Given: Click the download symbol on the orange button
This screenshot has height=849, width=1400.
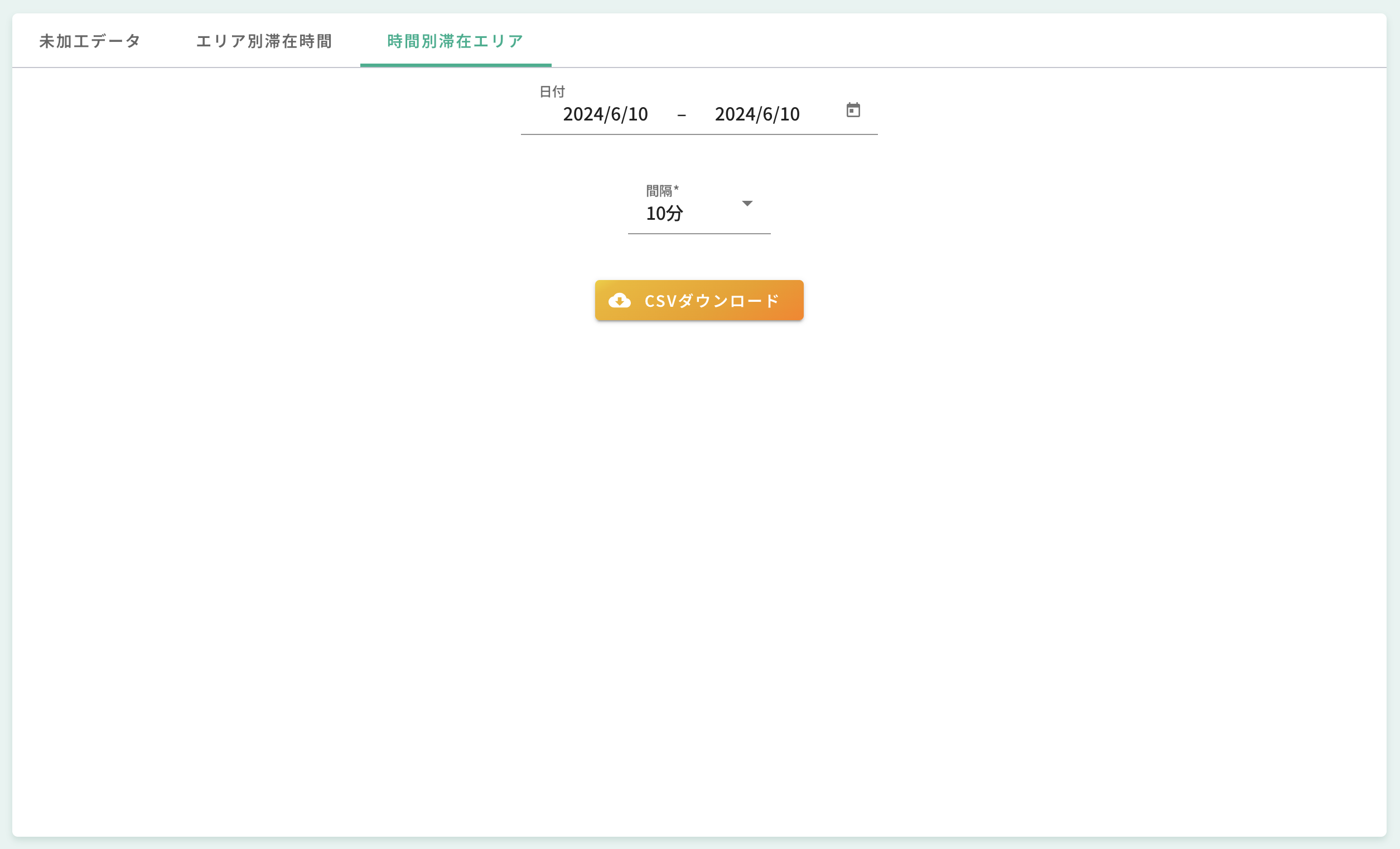Looking at the screenshot, I should [621, 301].
